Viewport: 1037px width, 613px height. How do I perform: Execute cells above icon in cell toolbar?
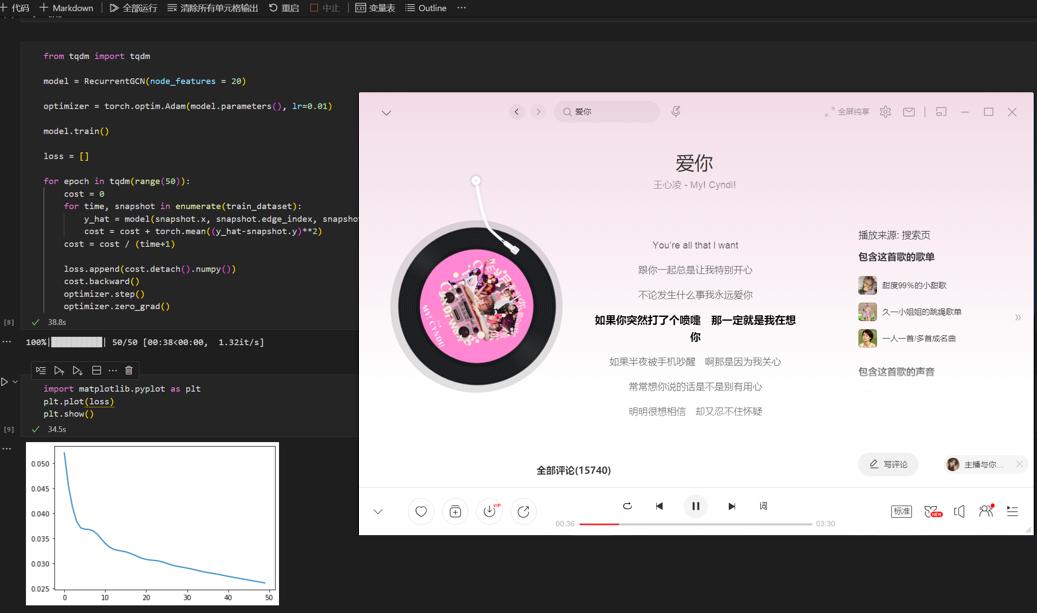(59, 370)
